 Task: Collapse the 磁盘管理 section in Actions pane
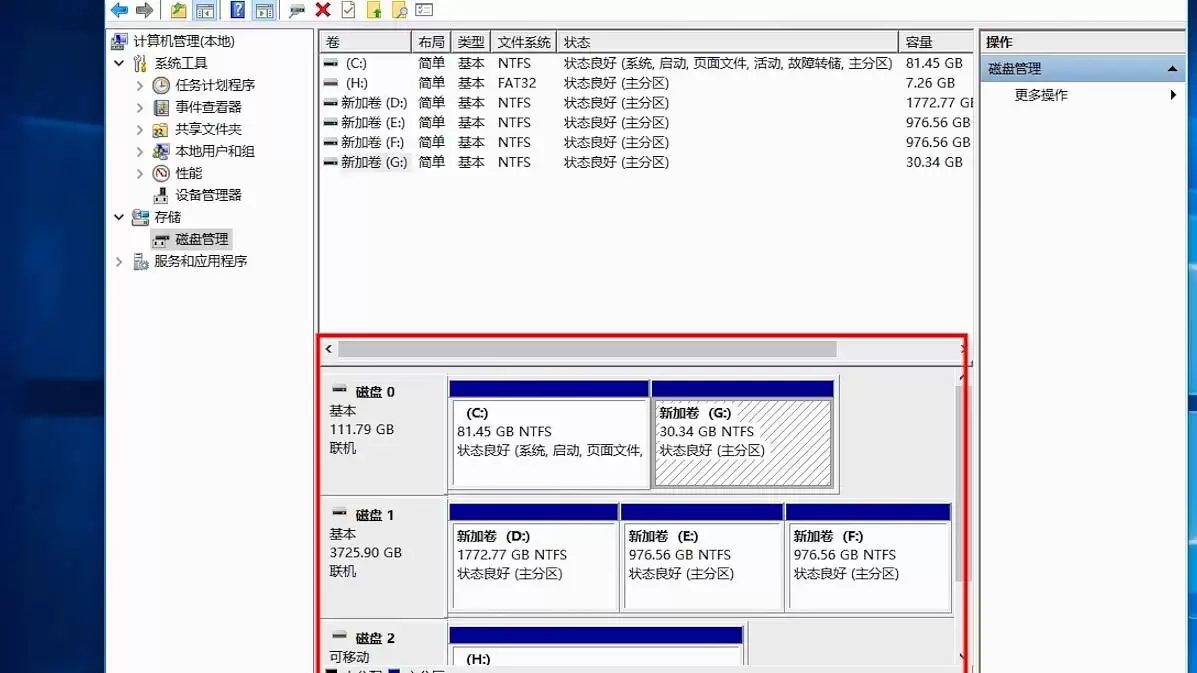click(1174, 68)
